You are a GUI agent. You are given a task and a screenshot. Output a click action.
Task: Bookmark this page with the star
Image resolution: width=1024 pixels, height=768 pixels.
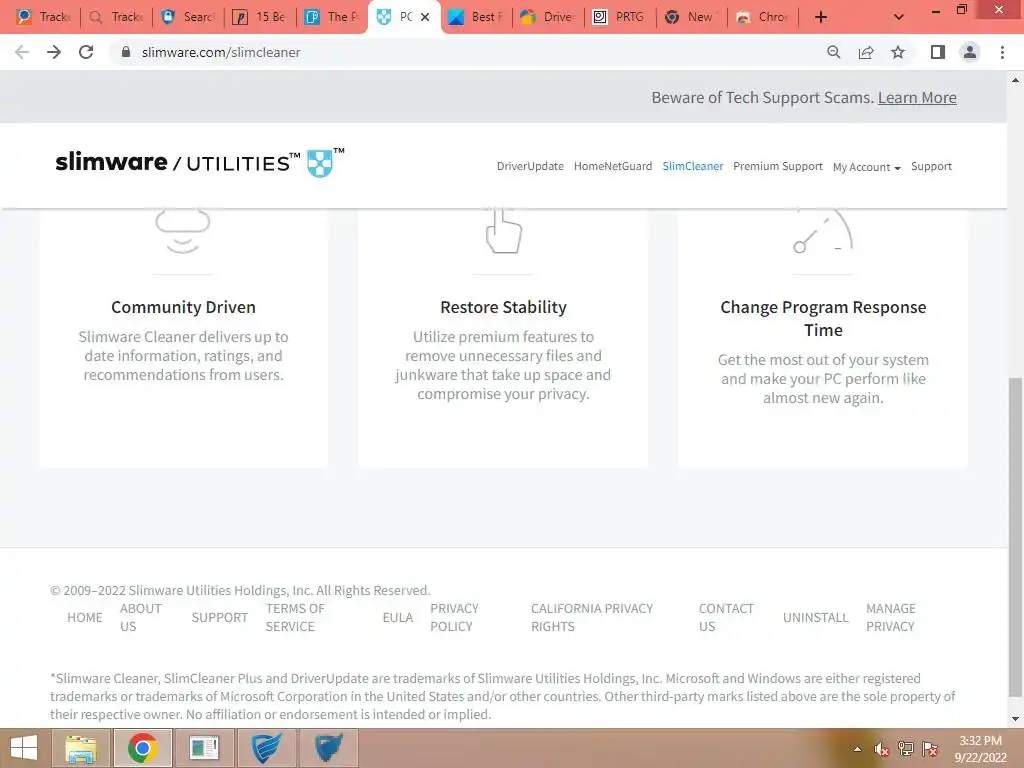(x=898, y=52)
